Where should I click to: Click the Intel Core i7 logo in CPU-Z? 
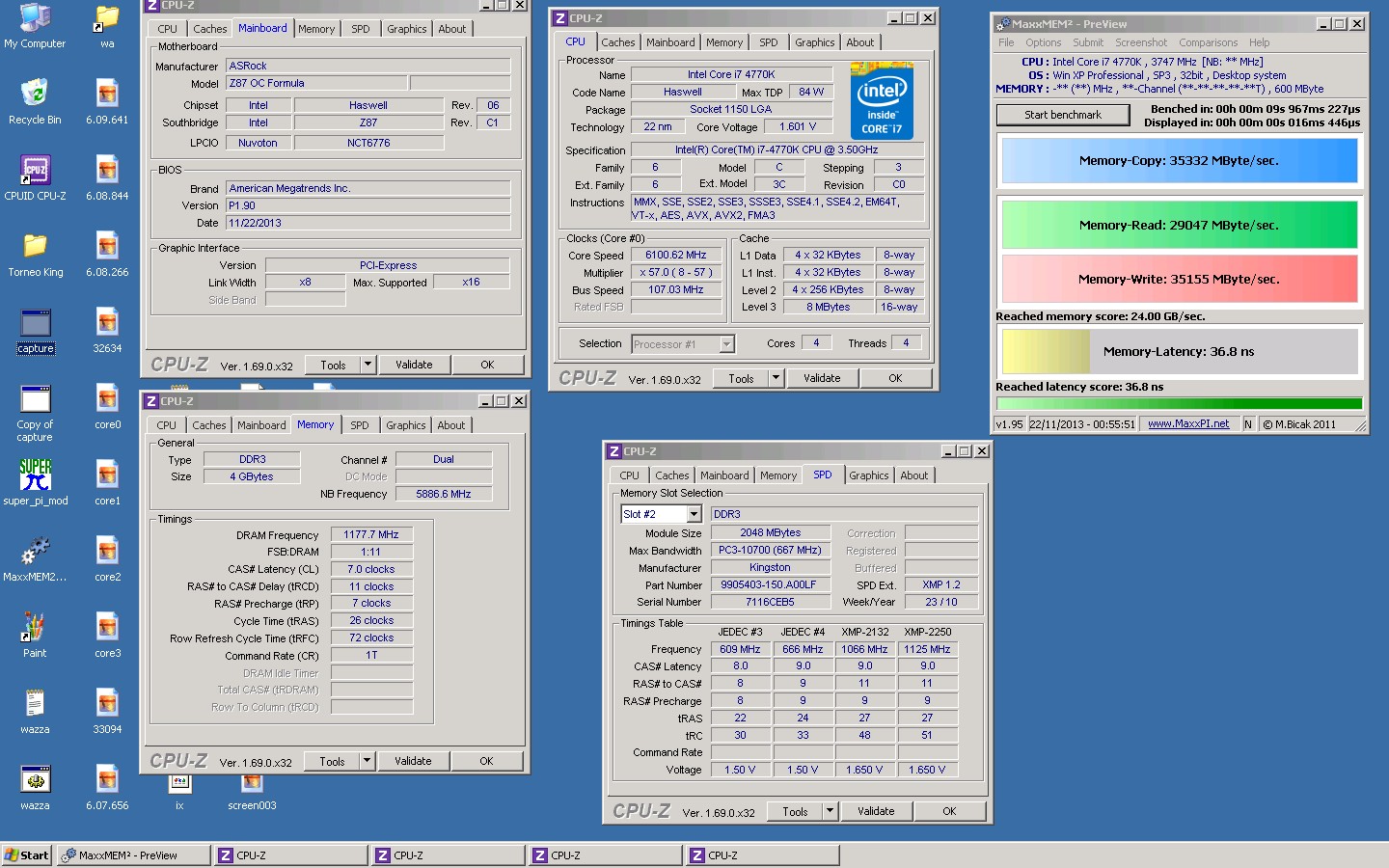tap(882, 100)
